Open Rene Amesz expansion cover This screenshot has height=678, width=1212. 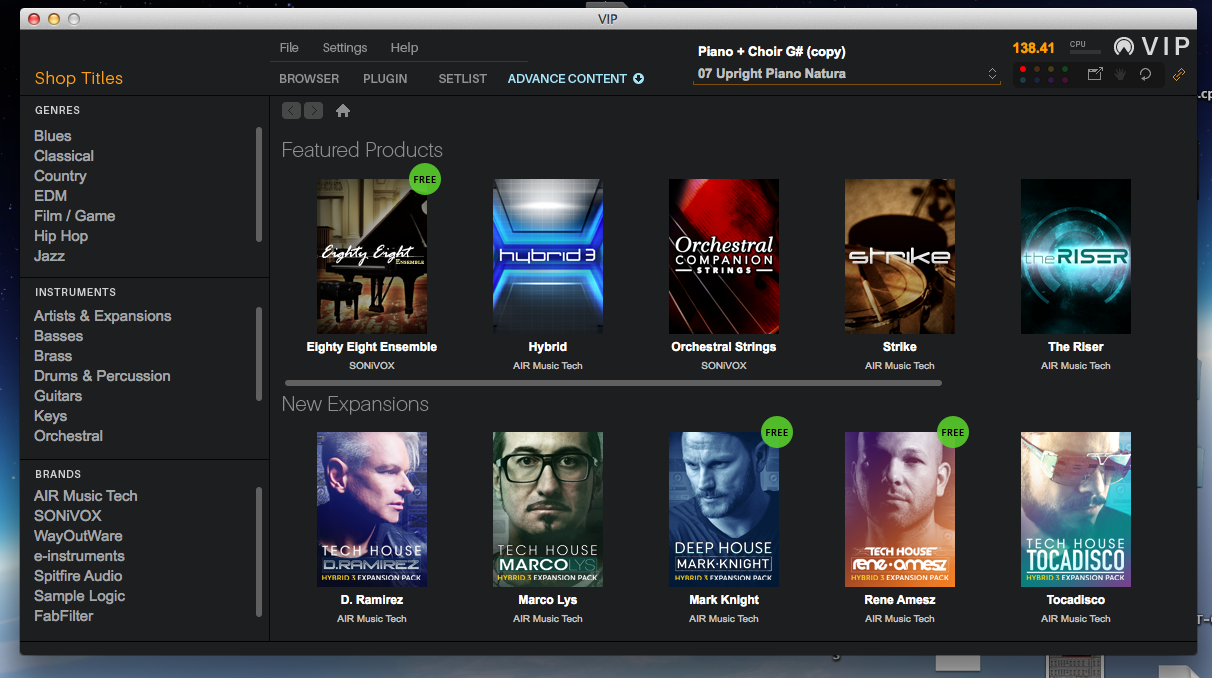[900, 509]
